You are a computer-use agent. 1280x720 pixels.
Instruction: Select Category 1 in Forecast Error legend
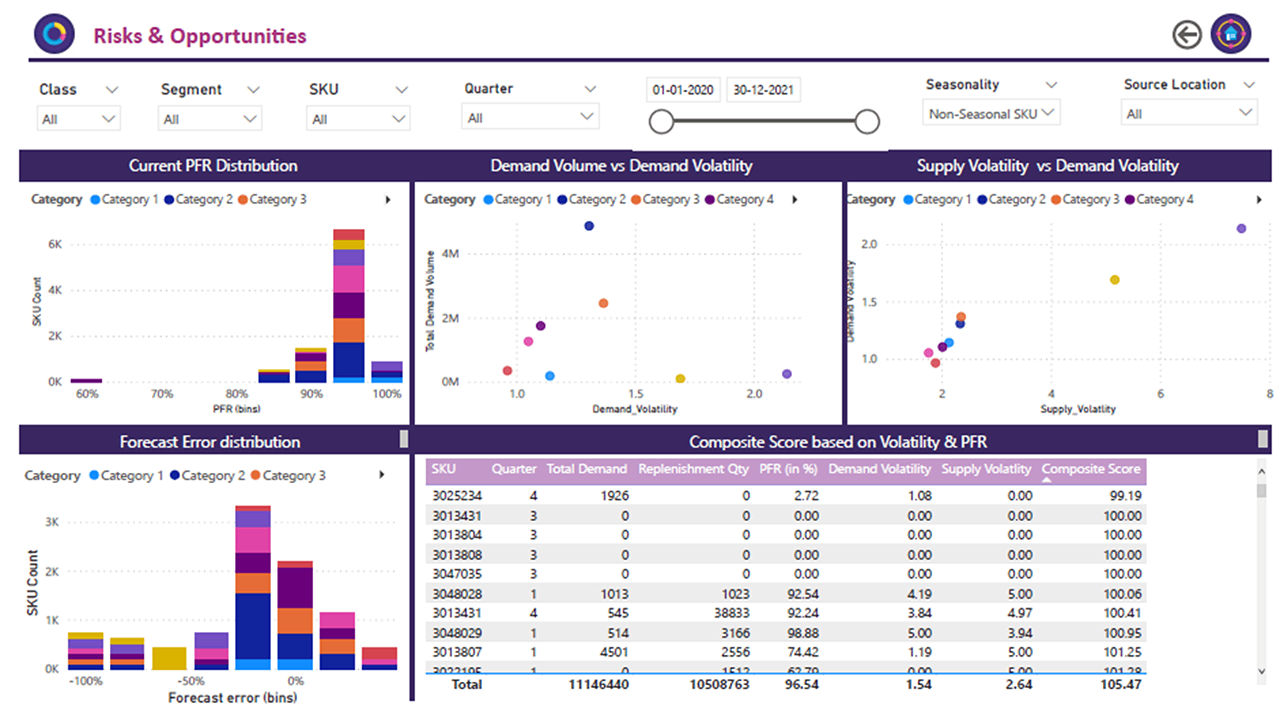coord(126,476)
